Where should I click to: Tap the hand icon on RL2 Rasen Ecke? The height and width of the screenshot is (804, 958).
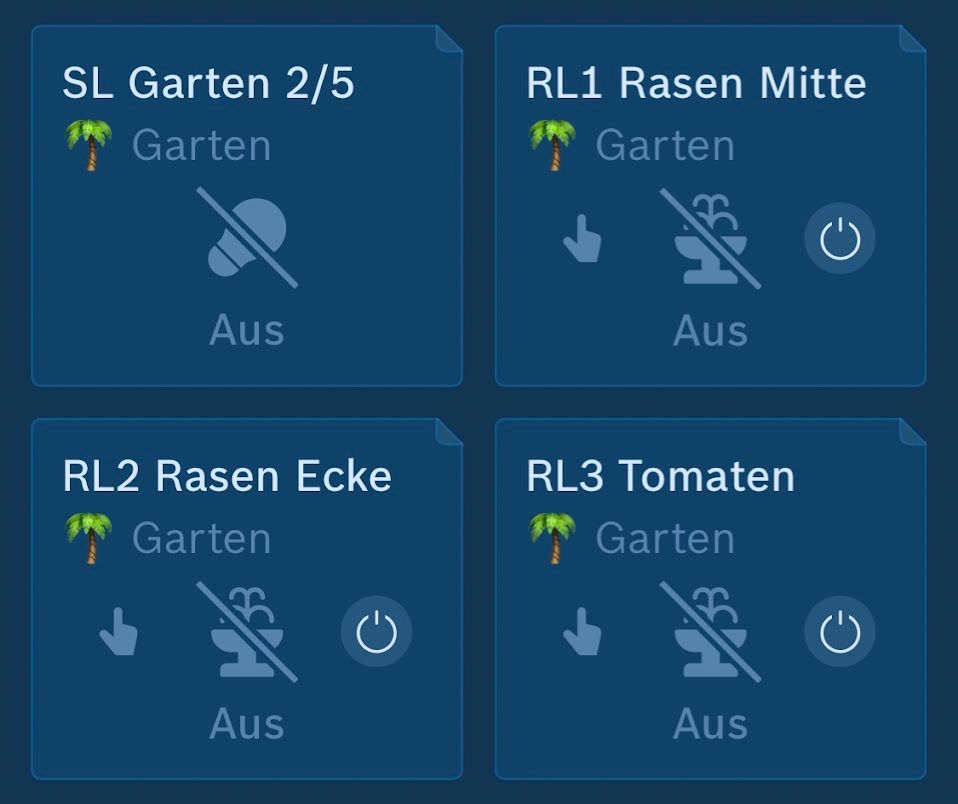click(x=118, y=633)
